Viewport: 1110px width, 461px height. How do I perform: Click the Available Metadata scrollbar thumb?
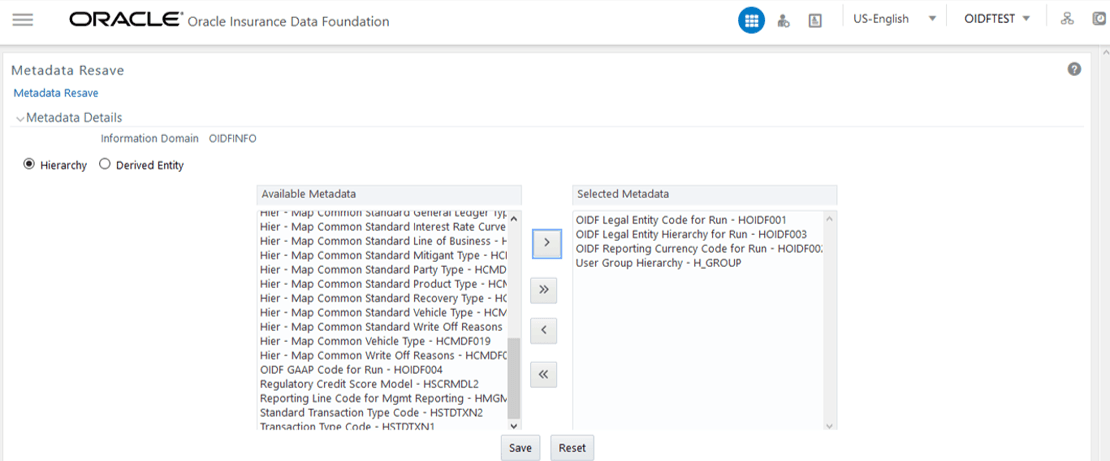[514, 377]
